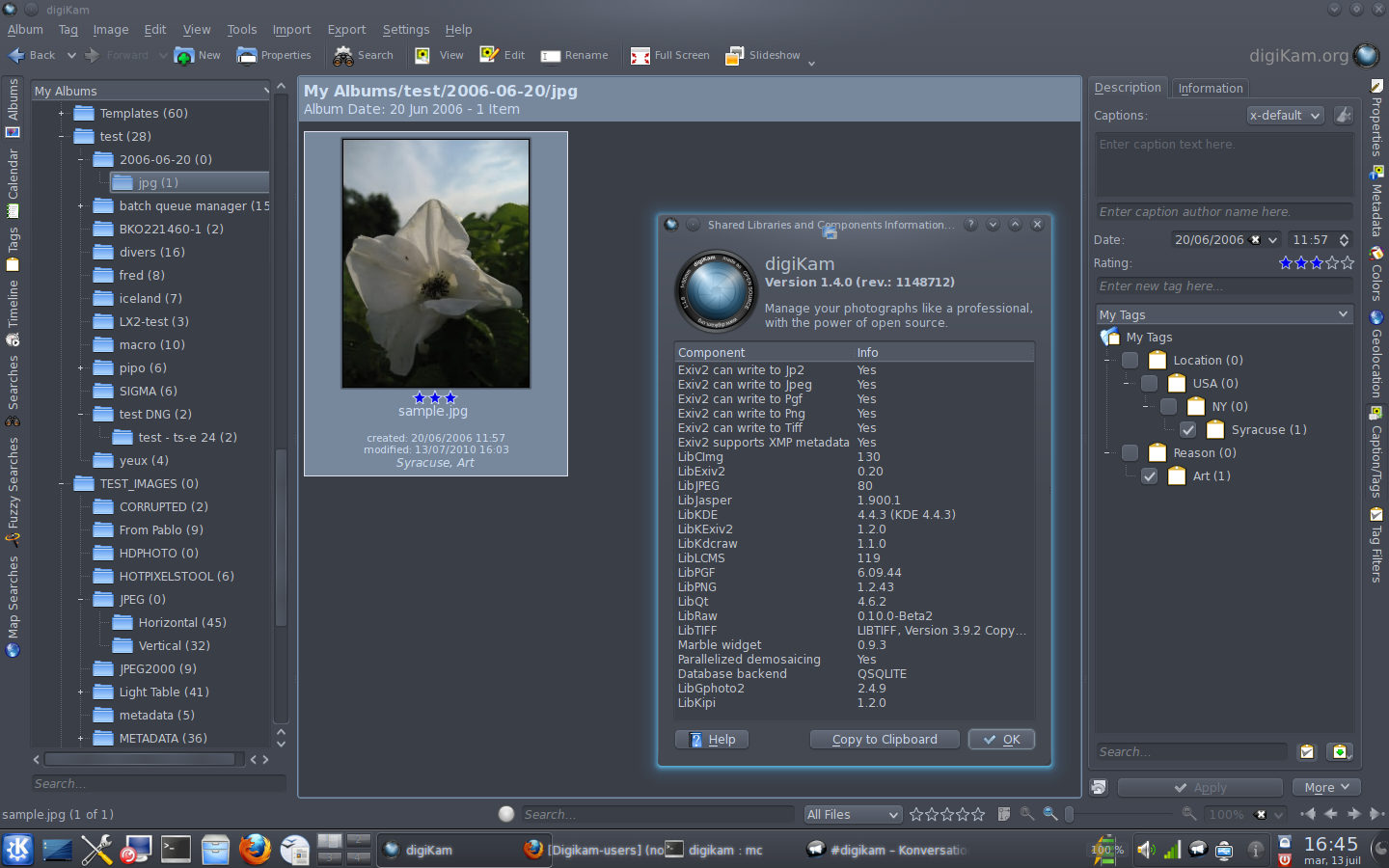This screenshot has width=1389, height=868.
Task: Uncheck the Syracuse tag checkbox
Action: click(1187, 430)
